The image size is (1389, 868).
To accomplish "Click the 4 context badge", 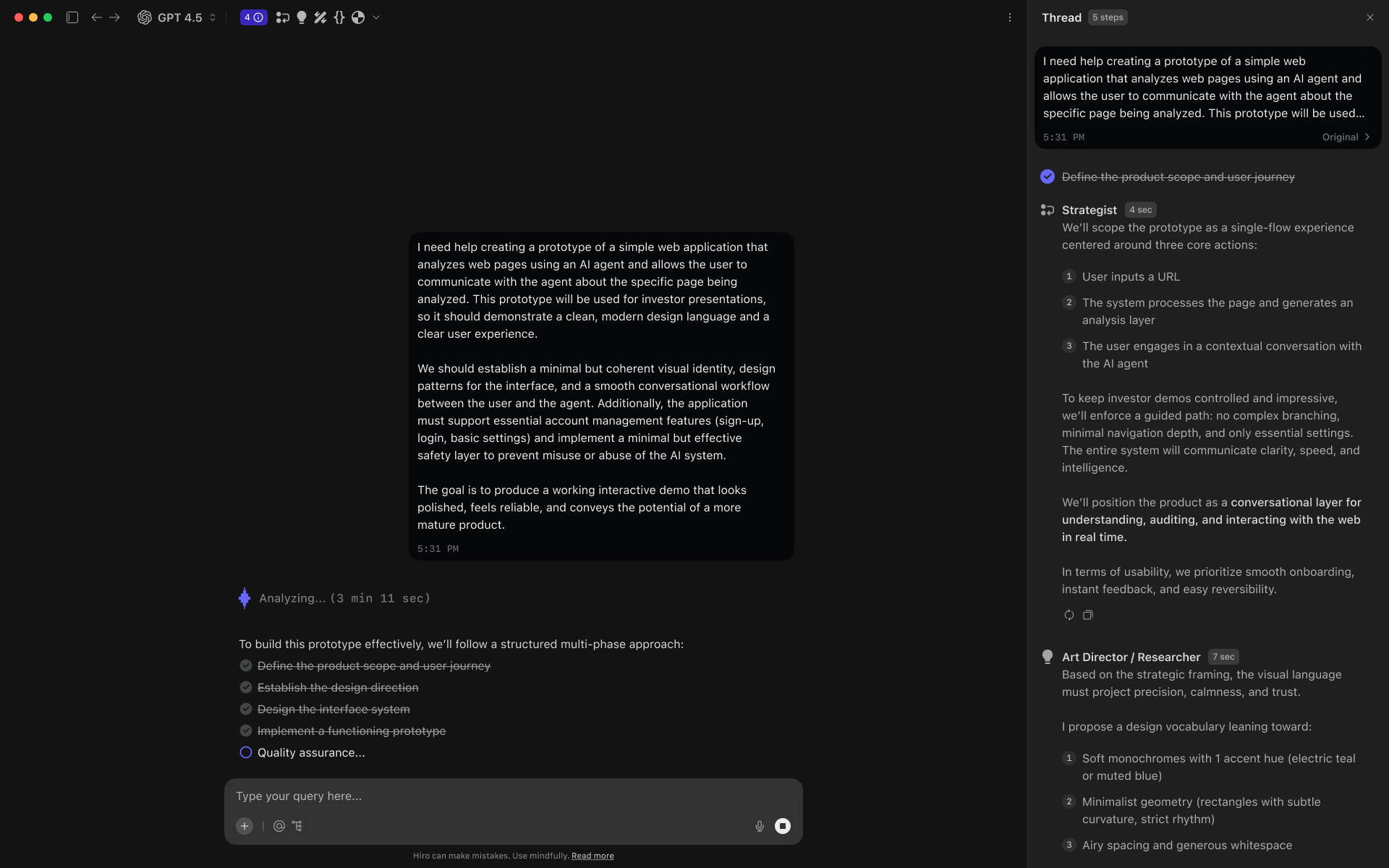I will tap(253, 17).
